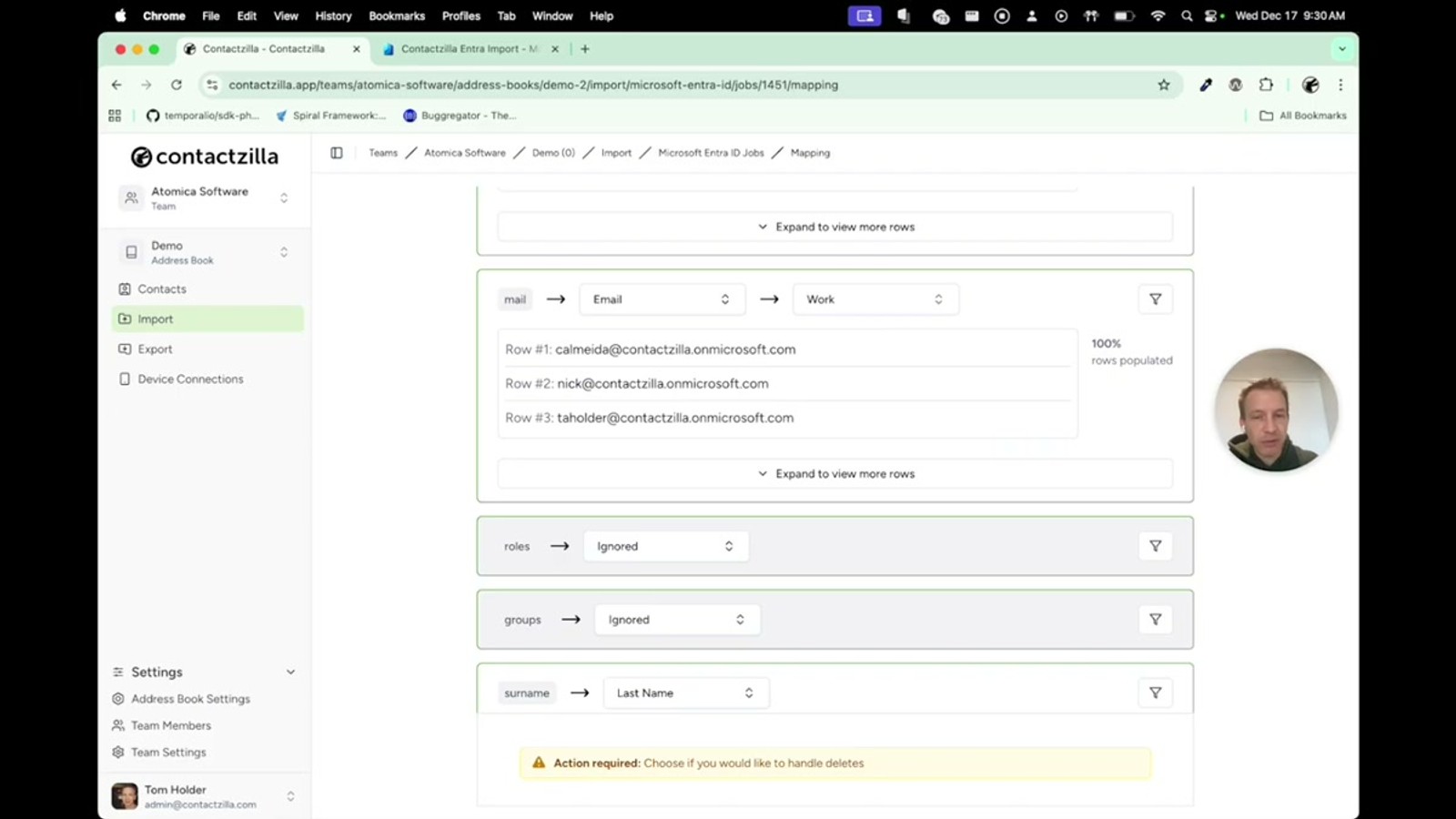
Task: Open the Work type dropdown
Action: pos(875,299)
